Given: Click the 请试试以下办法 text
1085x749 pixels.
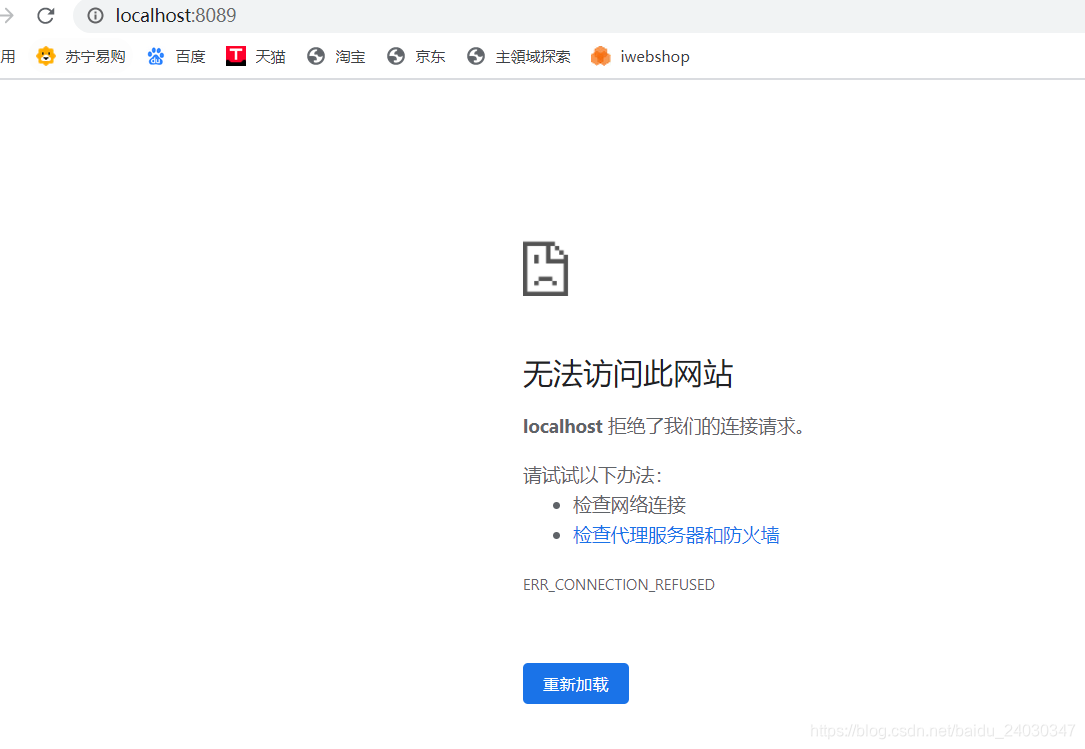Looking at the screenshot, I should point(593,476).
